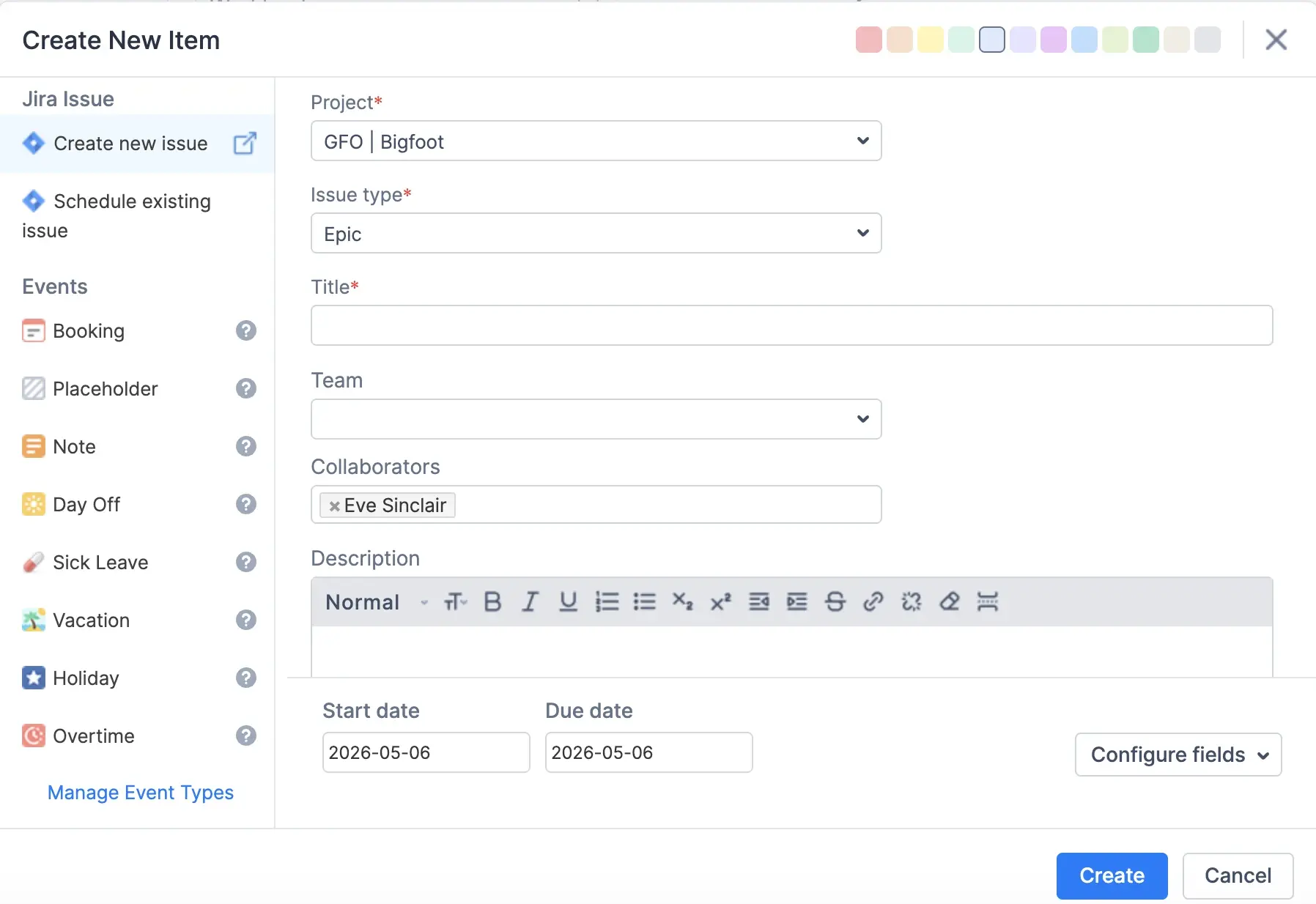Apply underline formatting

click(568, 602)
